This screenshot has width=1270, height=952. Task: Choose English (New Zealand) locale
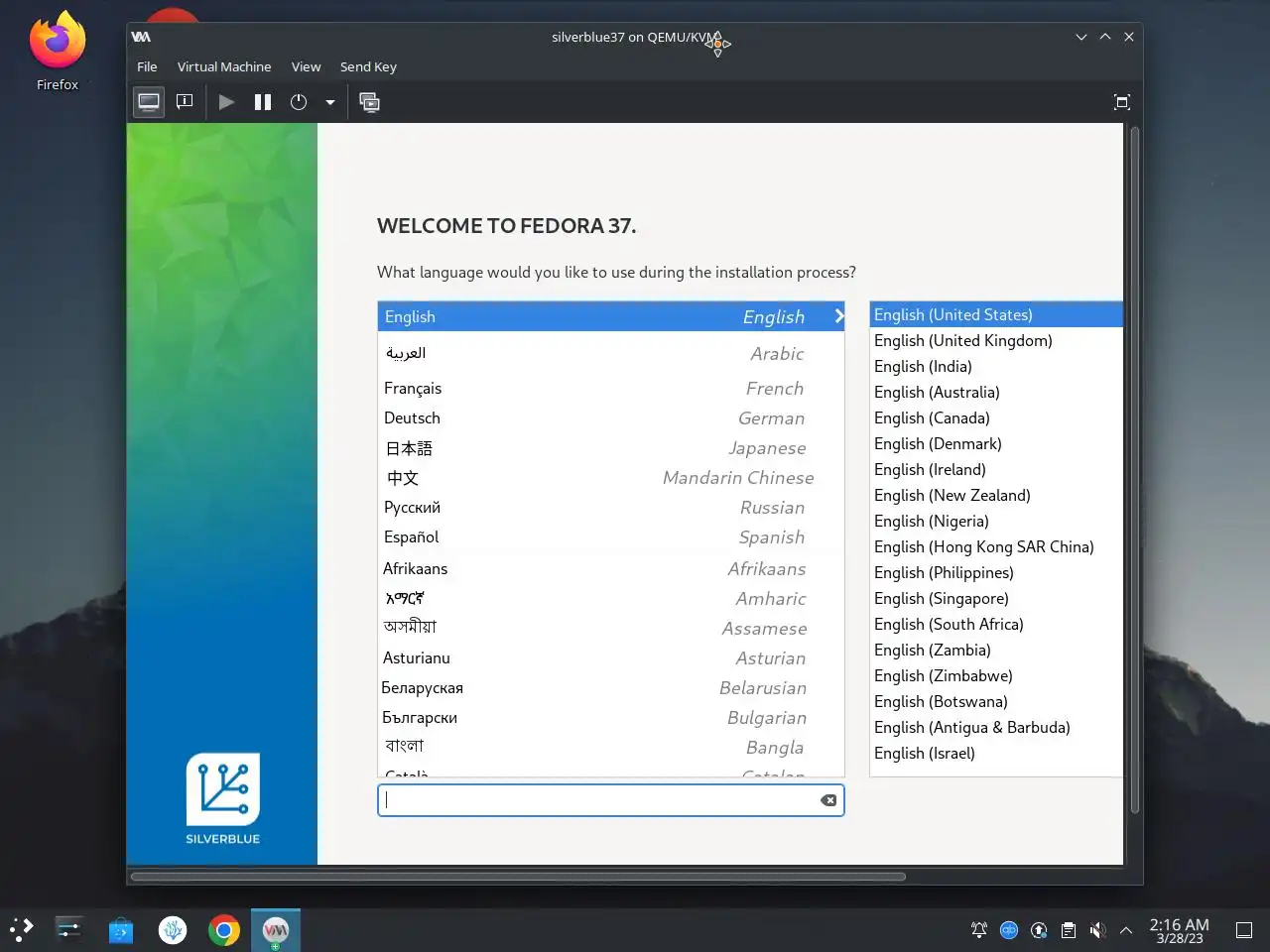pos(996,495)
